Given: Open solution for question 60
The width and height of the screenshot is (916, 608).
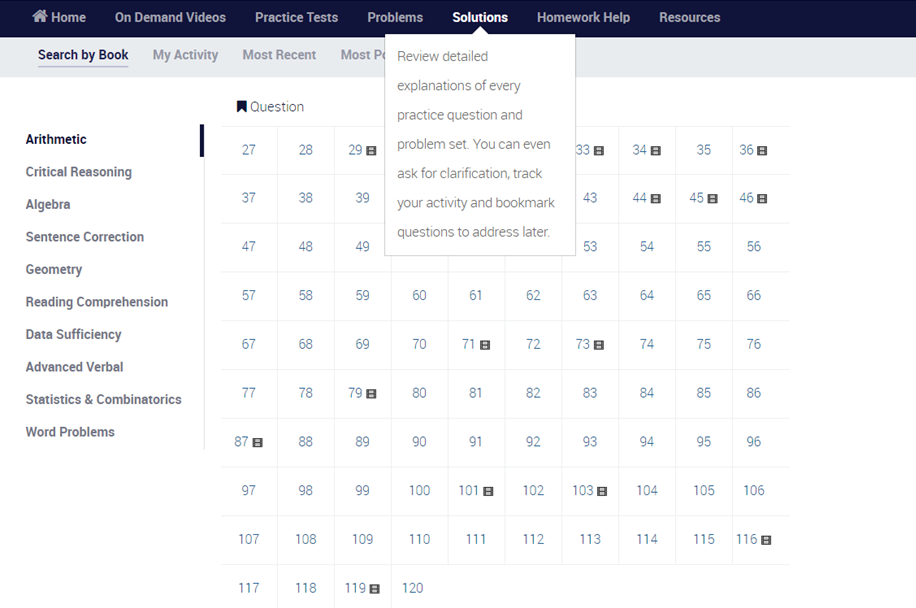Looking at the screenshot, I should [419, 295].
